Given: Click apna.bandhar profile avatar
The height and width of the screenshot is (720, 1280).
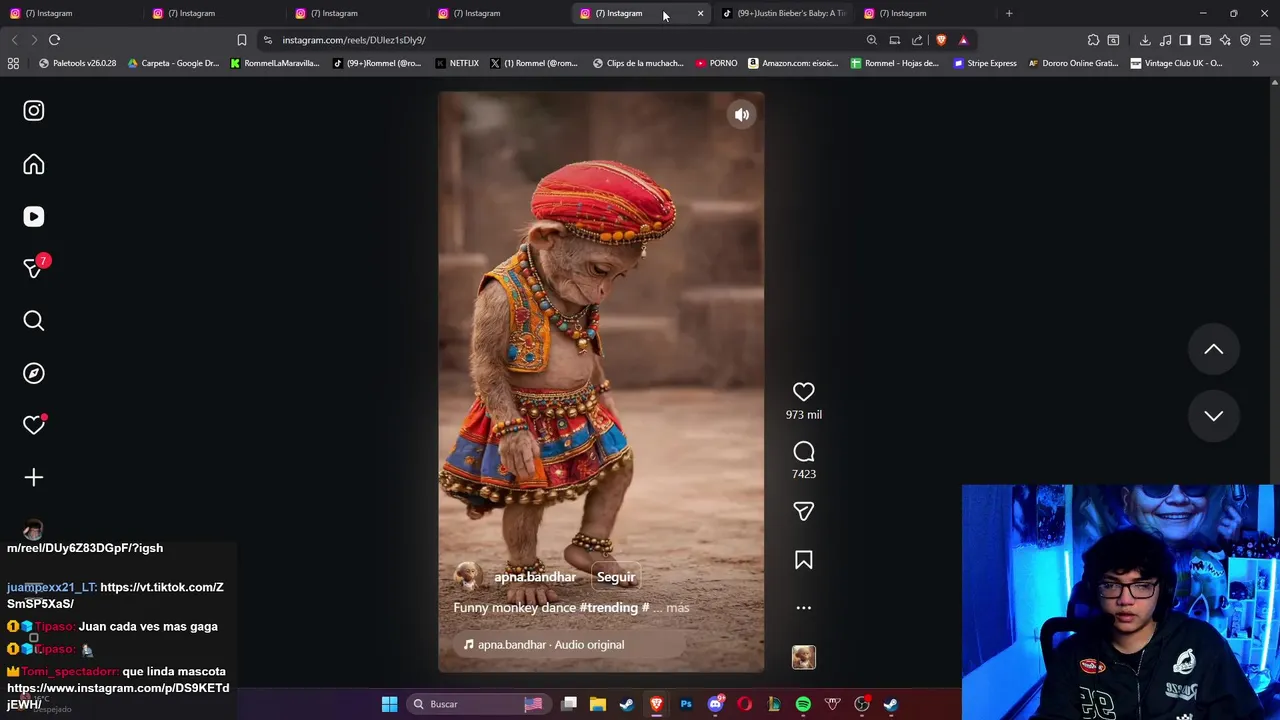Looking at the screenshot, I should pos(467,577).
